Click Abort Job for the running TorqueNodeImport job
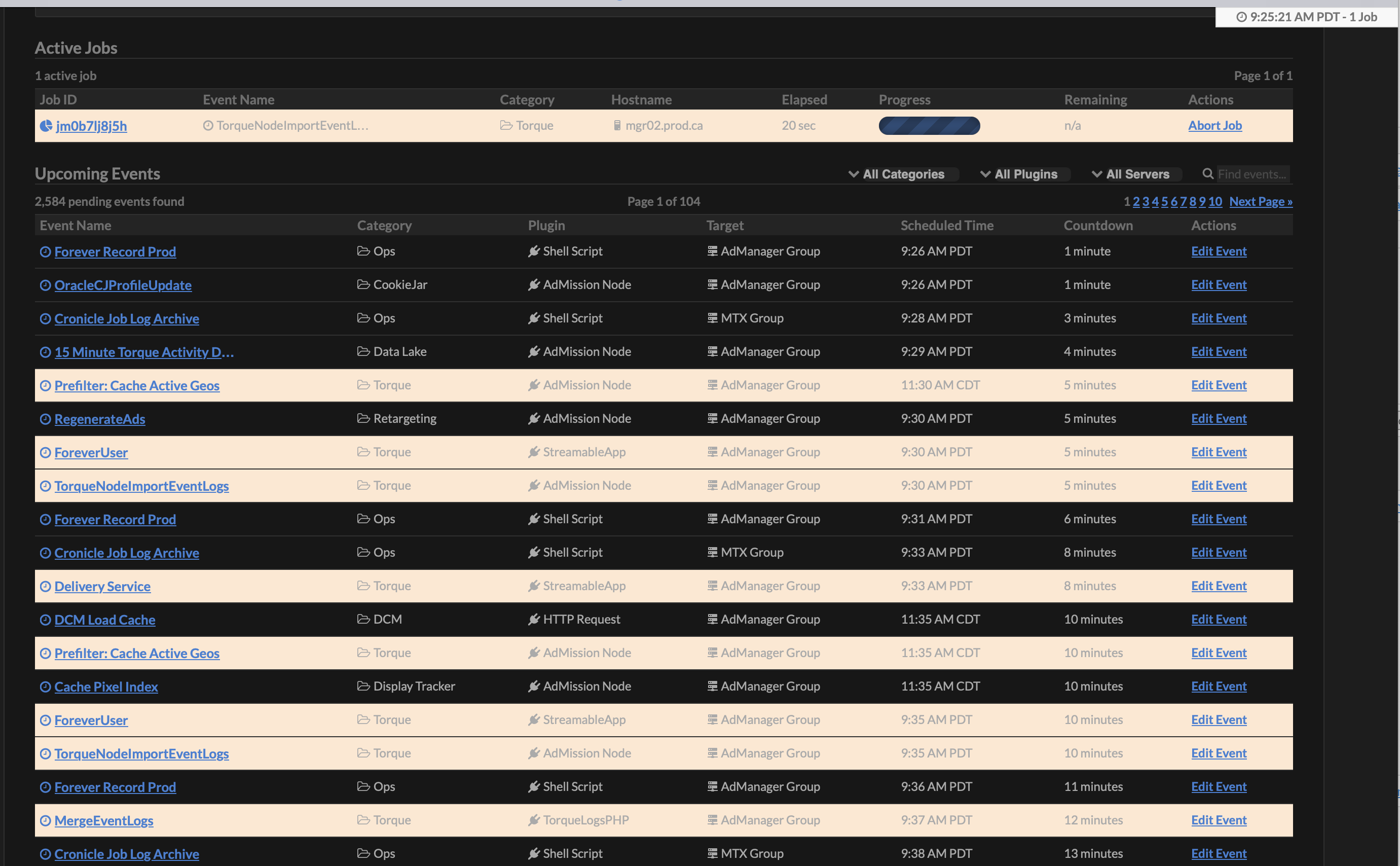The height and width of the screenshot is (866, 1400). point(1215,125)
